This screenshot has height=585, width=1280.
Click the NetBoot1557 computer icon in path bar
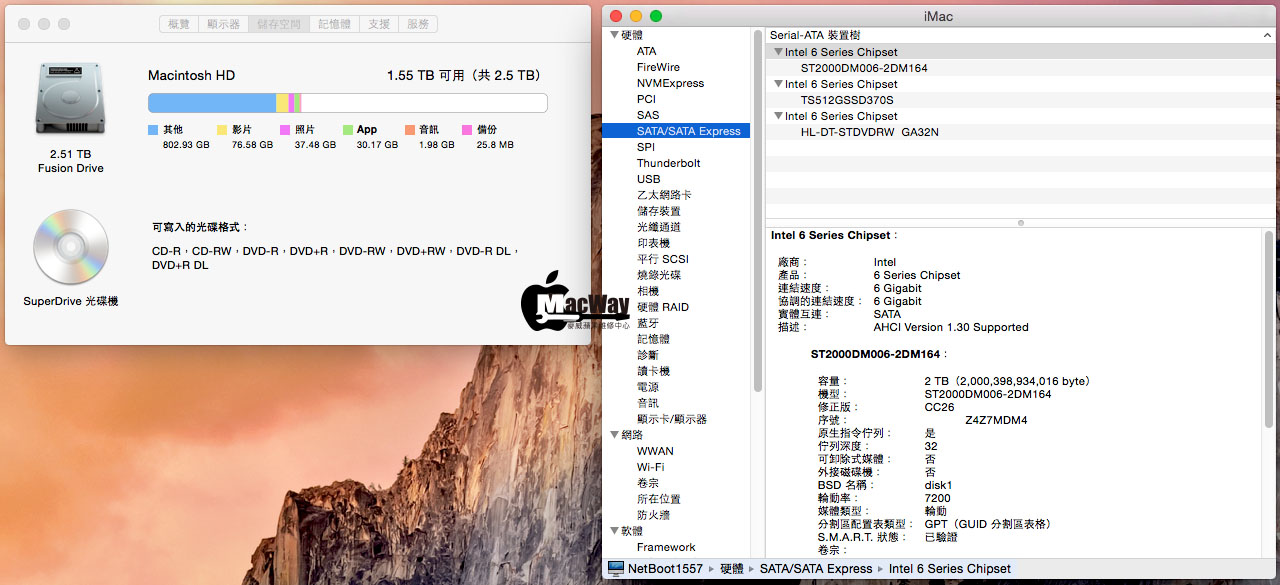point(616,569)
